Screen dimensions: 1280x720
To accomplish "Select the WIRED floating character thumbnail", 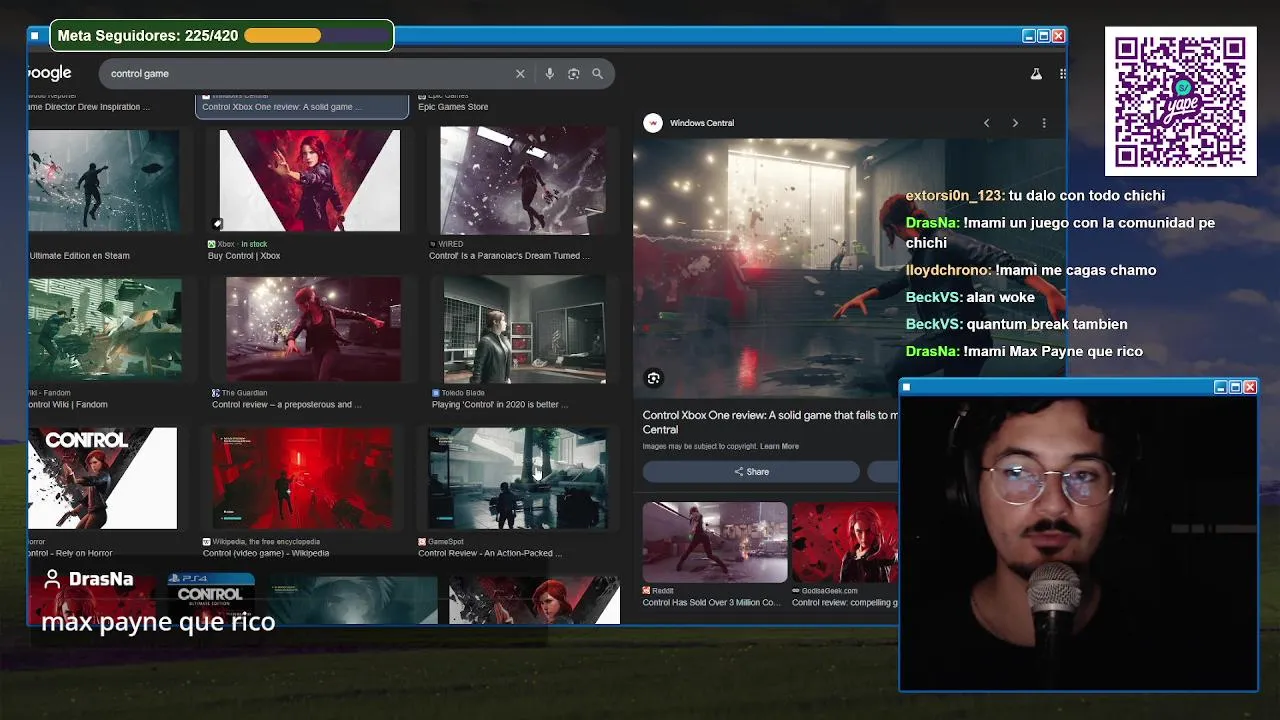I will 522,181.
